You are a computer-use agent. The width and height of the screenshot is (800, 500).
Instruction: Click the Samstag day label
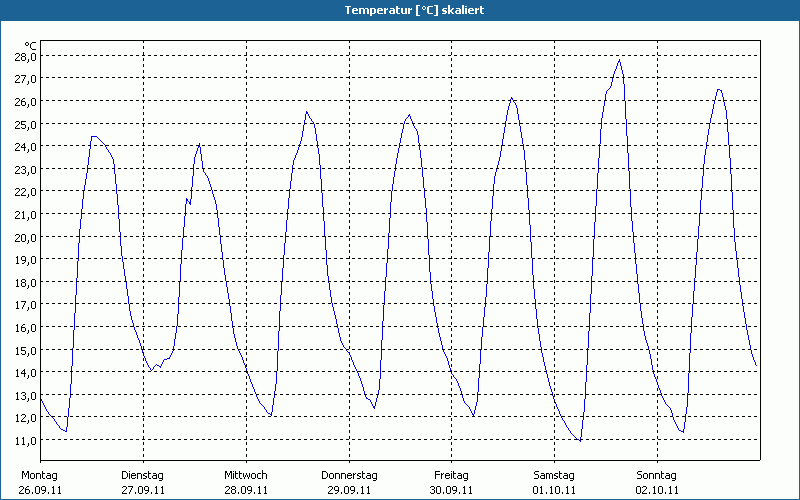click(x=554, y=475)
